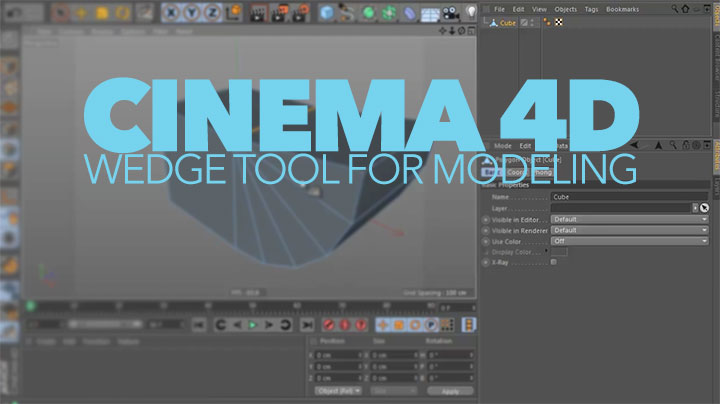Click viewport maximize toggle icon
The width and height of the screenshot is (720, 404).
[471, 31]
